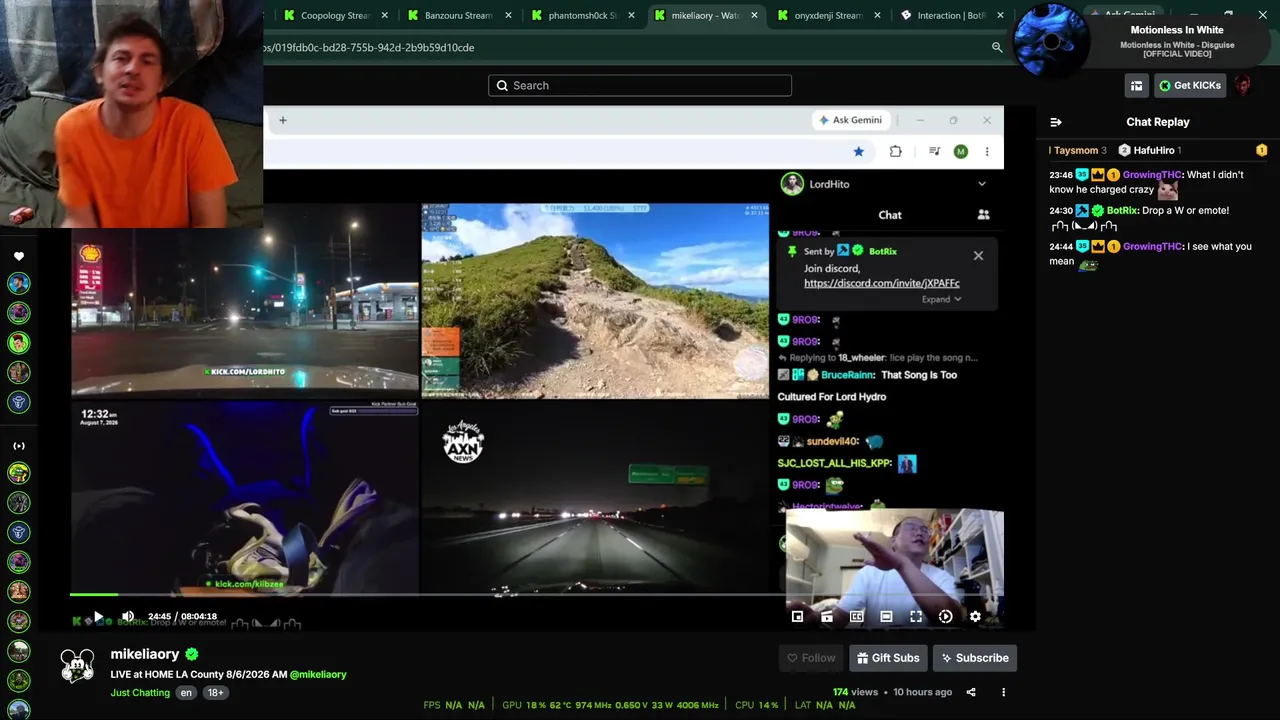Open Ask Gemini in embedded browser
1280x720 pixels.
point(851,120)
